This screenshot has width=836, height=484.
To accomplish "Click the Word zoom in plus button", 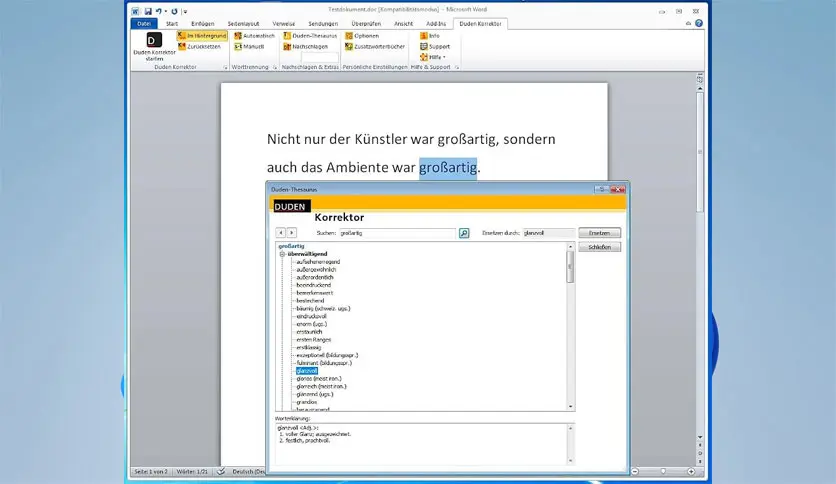I will pyautogui.click(x=690, y=471).
